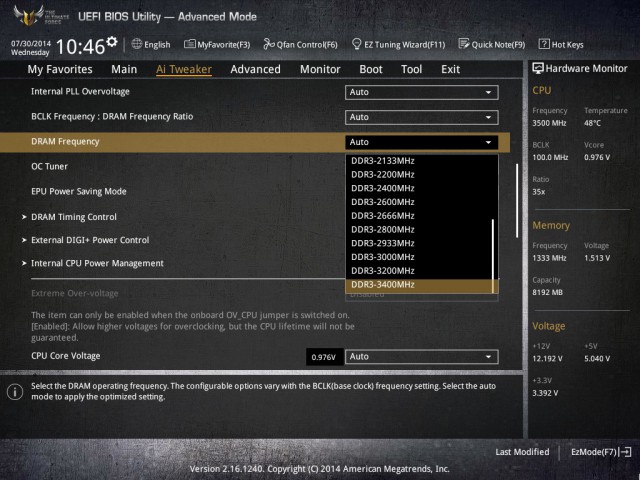Screen dimensions: 640x480
Task: Open Internal PLL Overvoltage dropdown
Action: (422, 92)
